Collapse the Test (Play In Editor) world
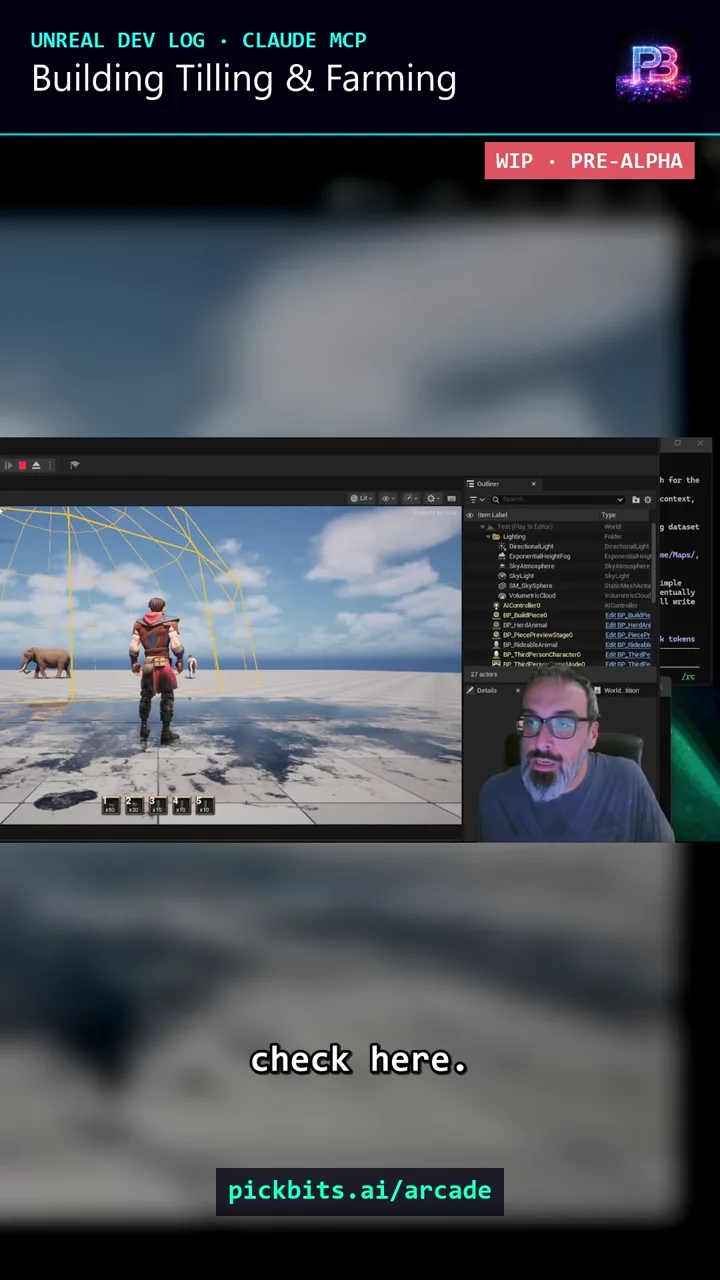This screenshot has width=720, height=1280. coord(482,527)
